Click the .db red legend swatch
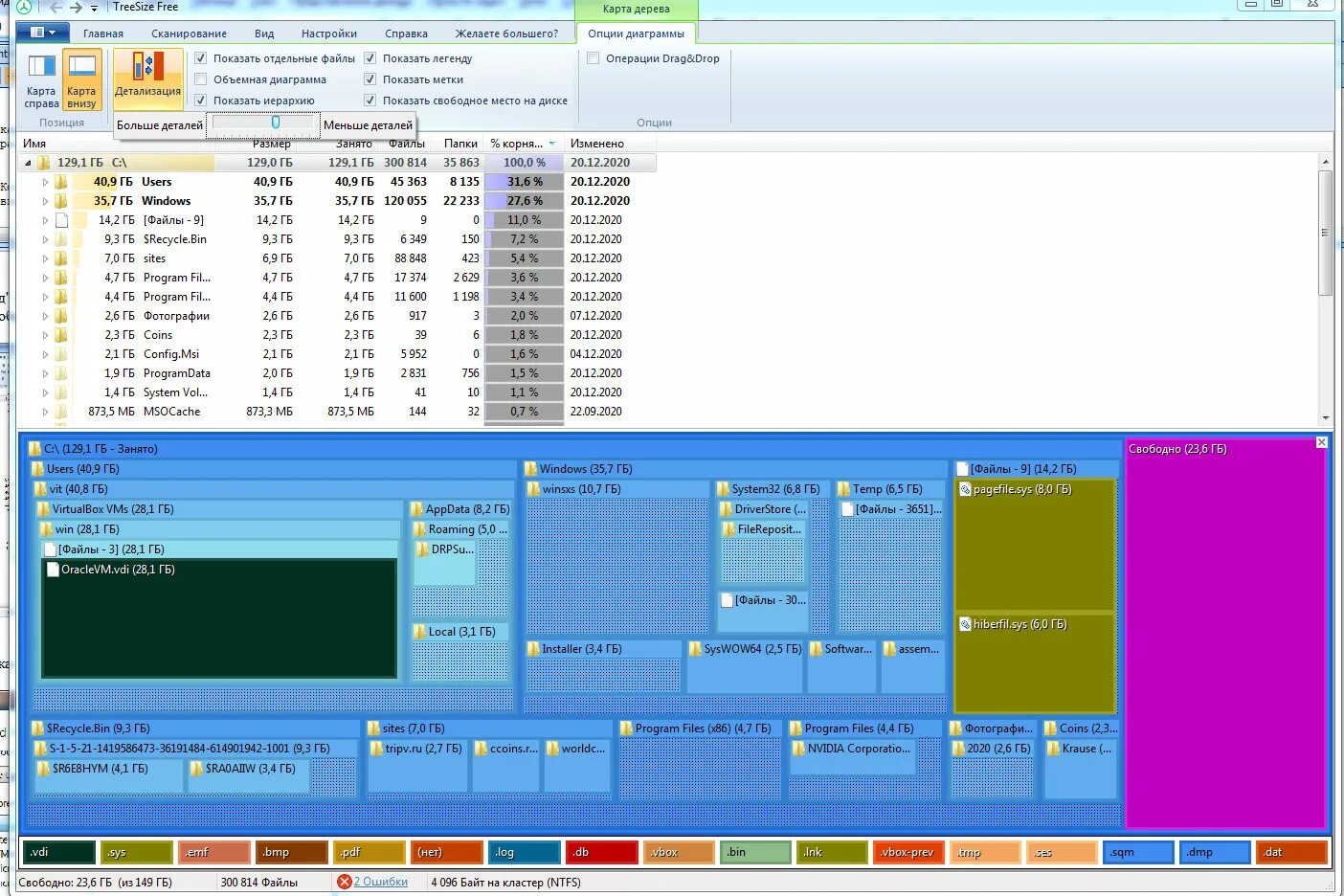 [x=602, y=852]
